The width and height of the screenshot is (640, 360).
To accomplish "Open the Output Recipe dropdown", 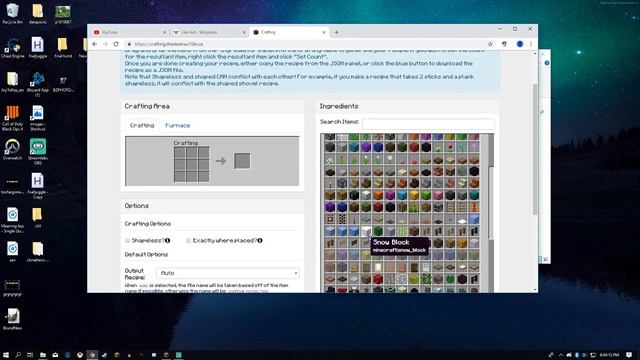I will (x=228, y=273).
